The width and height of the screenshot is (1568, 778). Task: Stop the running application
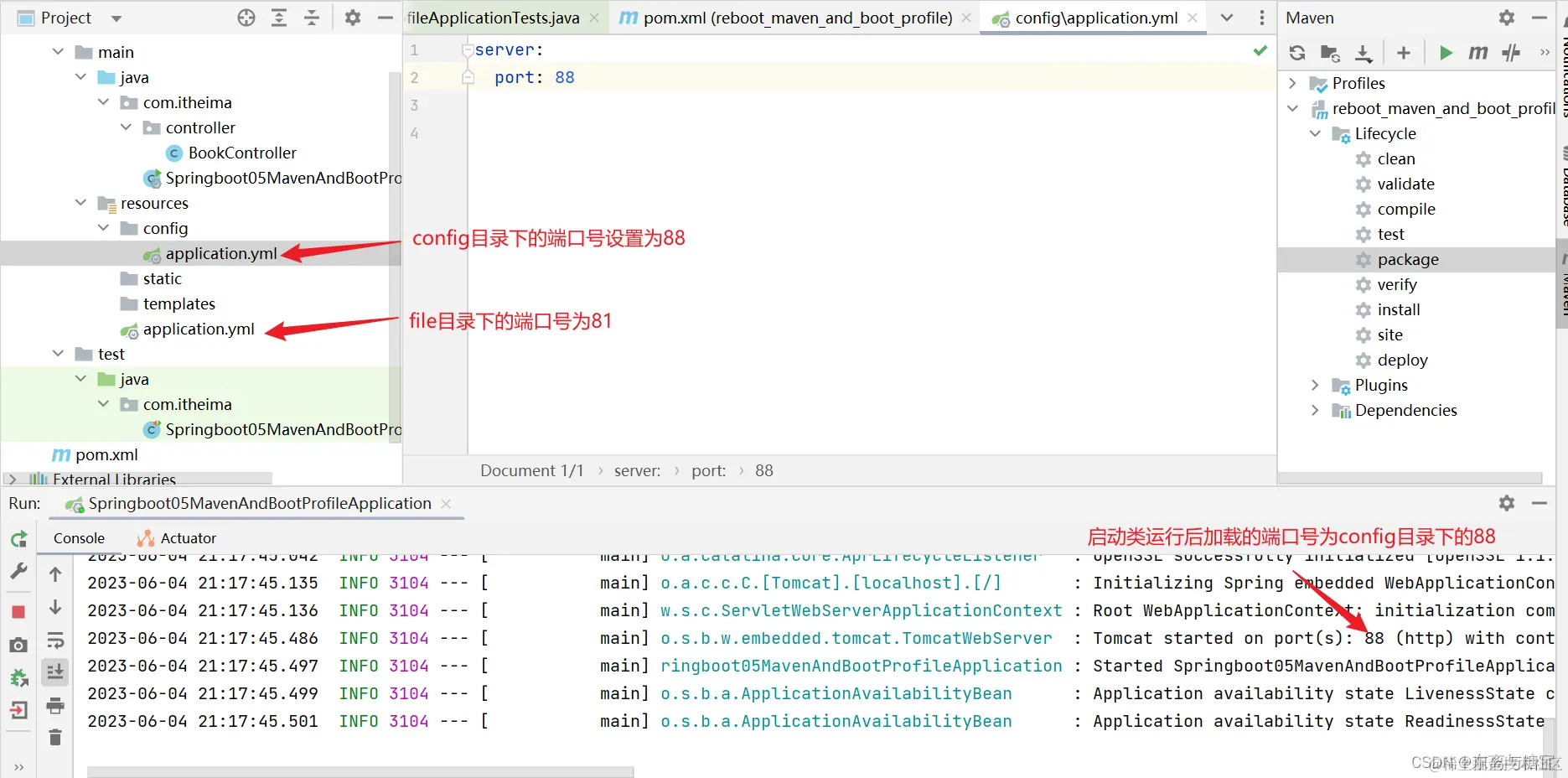(x=18, y=612)
